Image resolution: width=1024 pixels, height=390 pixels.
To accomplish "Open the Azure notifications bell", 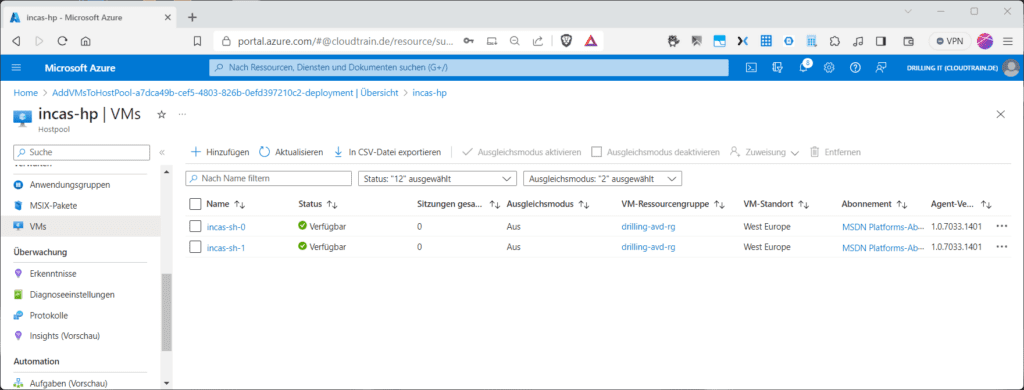I will 804,68.
